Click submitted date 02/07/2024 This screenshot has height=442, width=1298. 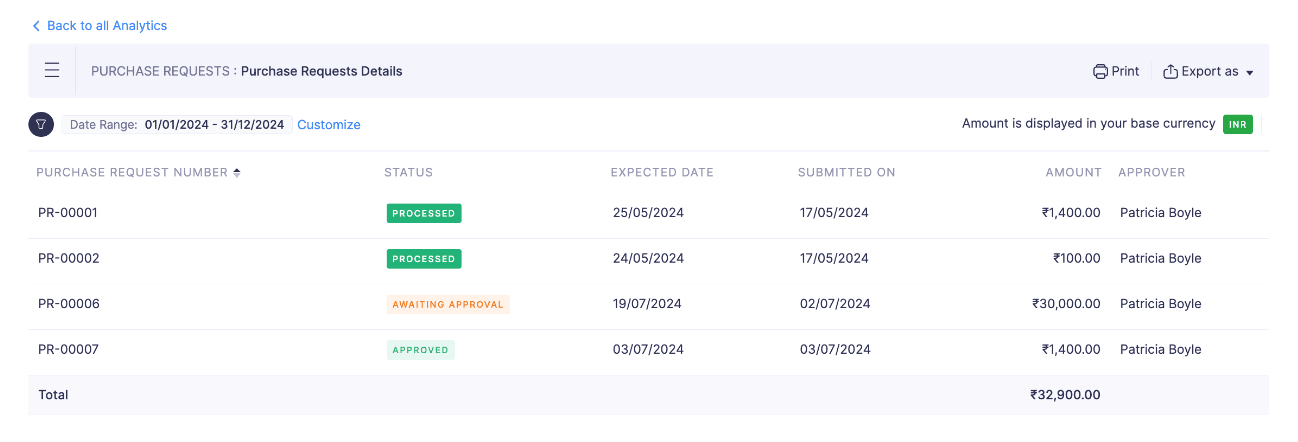(x=835, y=304)
